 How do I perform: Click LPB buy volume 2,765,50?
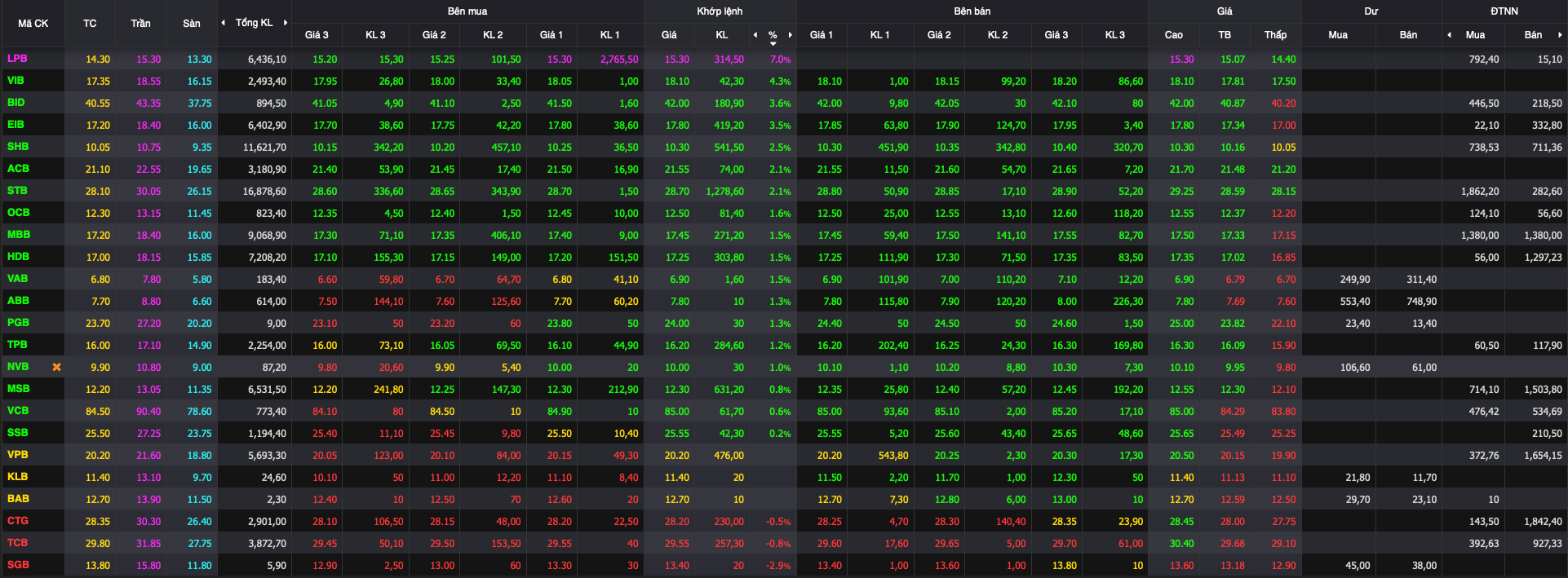(x=619, y=60)
